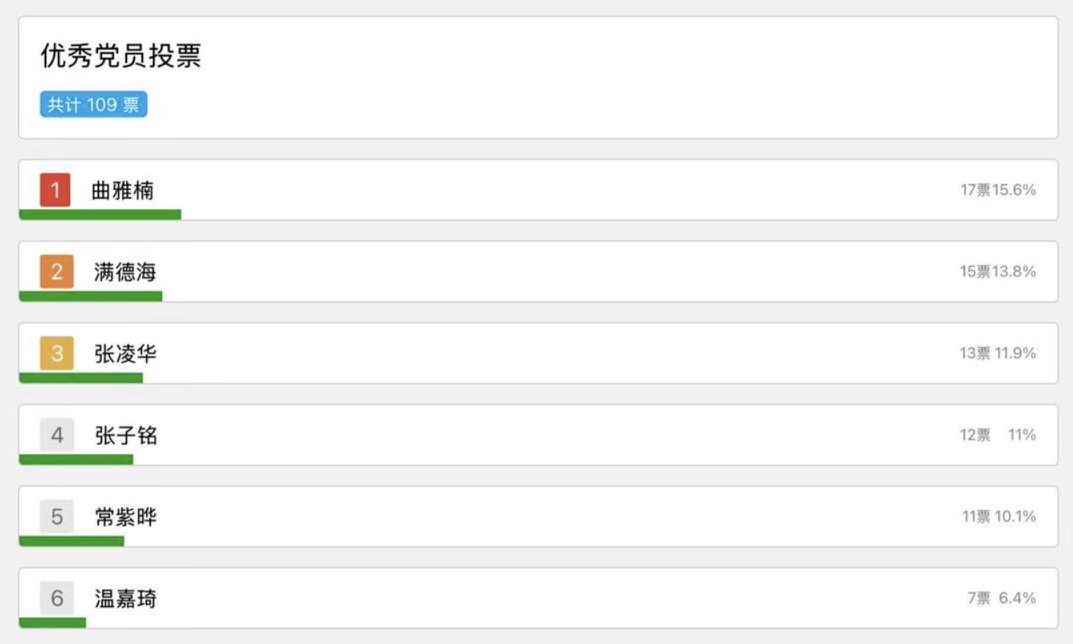This screenshot has width=1073, height=644.
Task: Click the 17票15.6% vote count
Action: pos(998,190)
